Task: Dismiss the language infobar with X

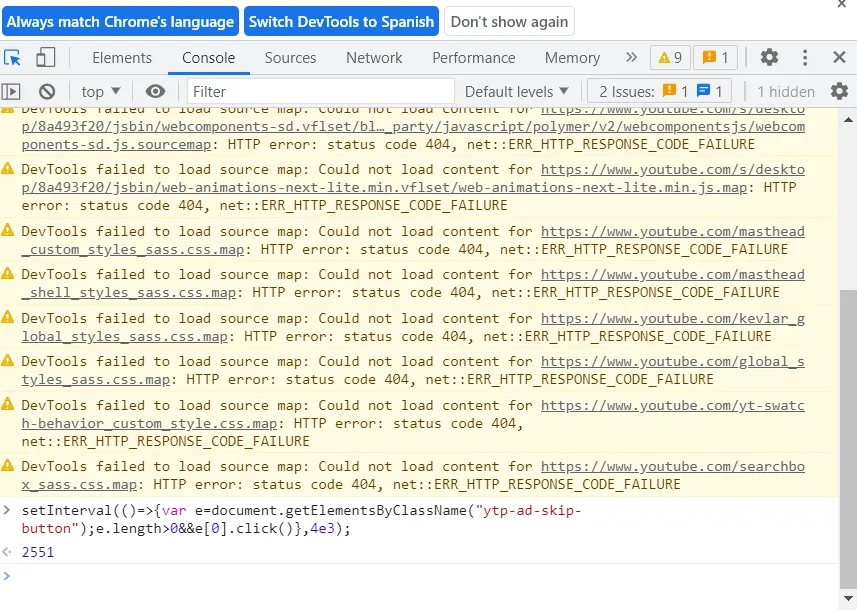Action: [842, 4]
